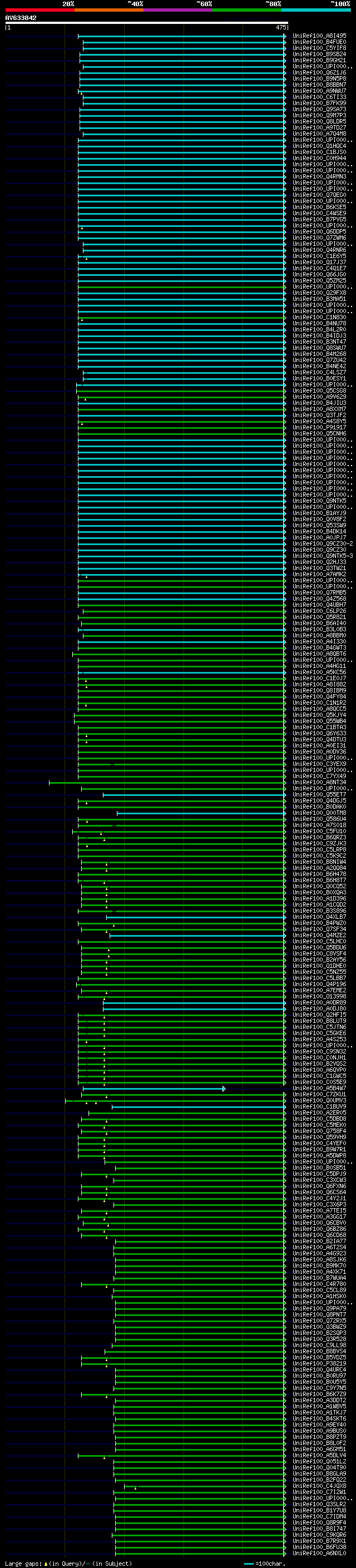The height and width of the screenshot is (1568, 356).
Task: Open hit UniRef100_Q4RMN3
Action: coord(319,176)
